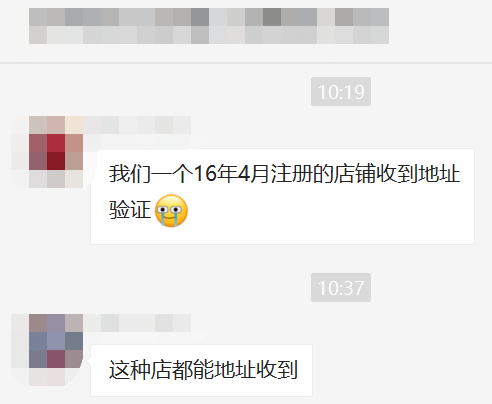This screenshot has width=492, height=404.
Task: Click the message bubble saying 这种店都能地址收到
Action: pos(201,370)
